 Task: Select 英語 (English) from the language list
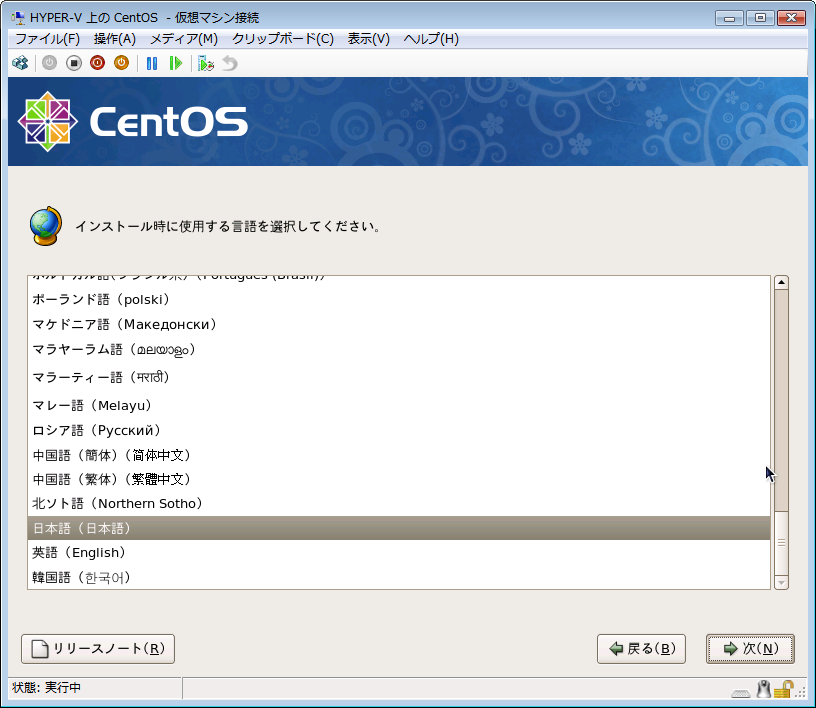[x=79, y=553]
